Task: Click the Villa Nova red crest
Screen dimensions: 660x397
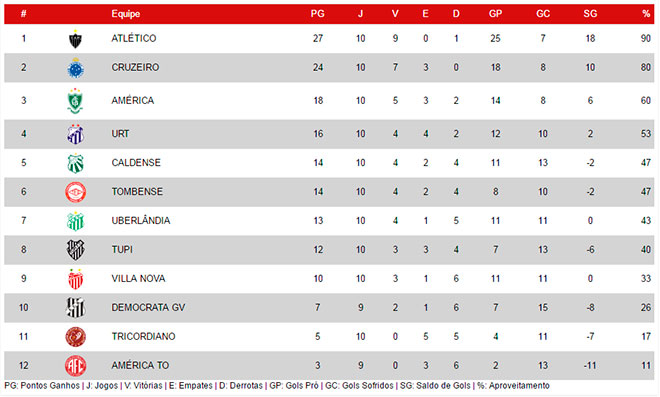Action: 76,279
